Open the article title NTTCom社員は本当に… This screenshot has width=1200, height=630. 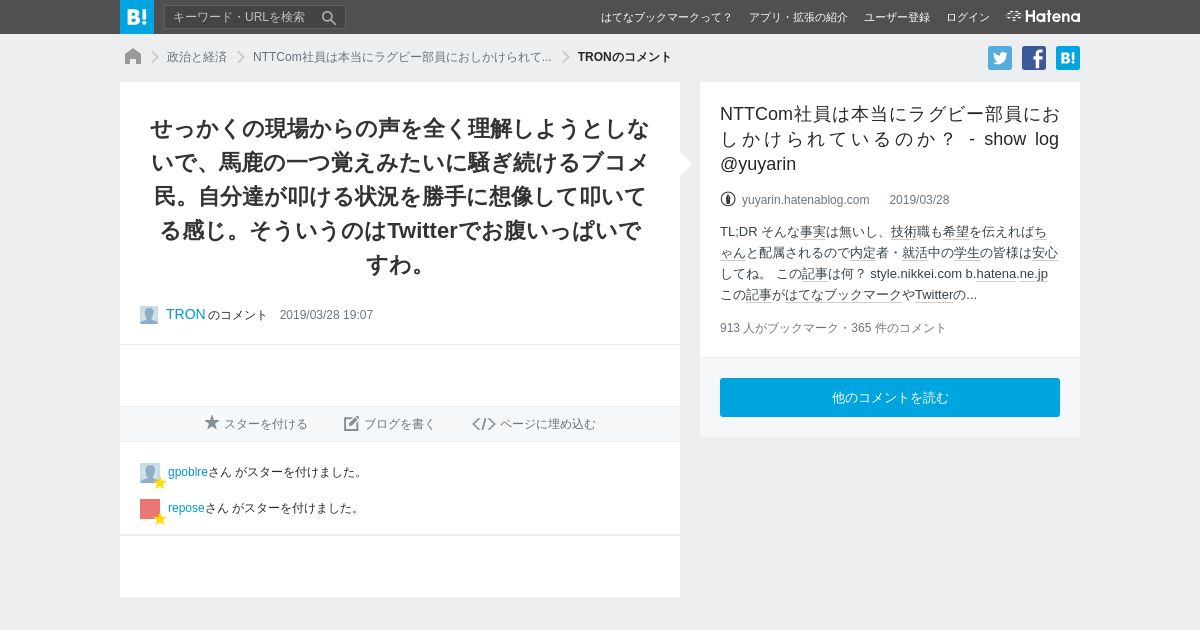coord(889,139)
